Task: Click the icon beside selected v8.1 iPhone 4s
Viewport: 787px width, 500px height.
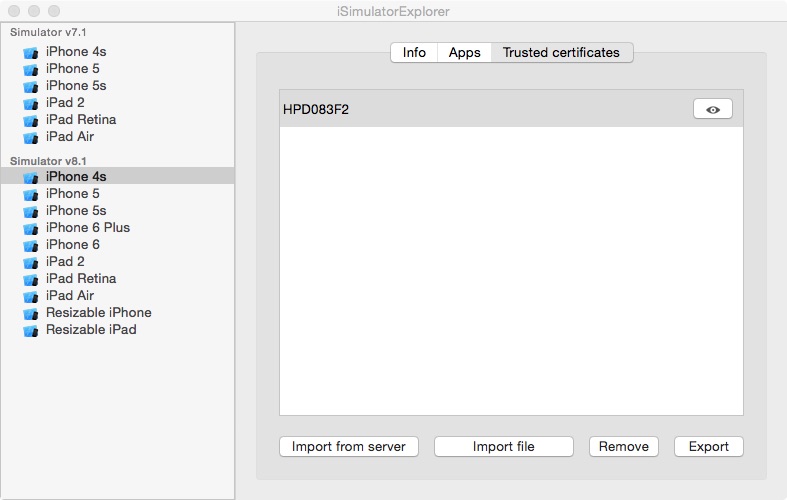Action: [x=31, y=177]
